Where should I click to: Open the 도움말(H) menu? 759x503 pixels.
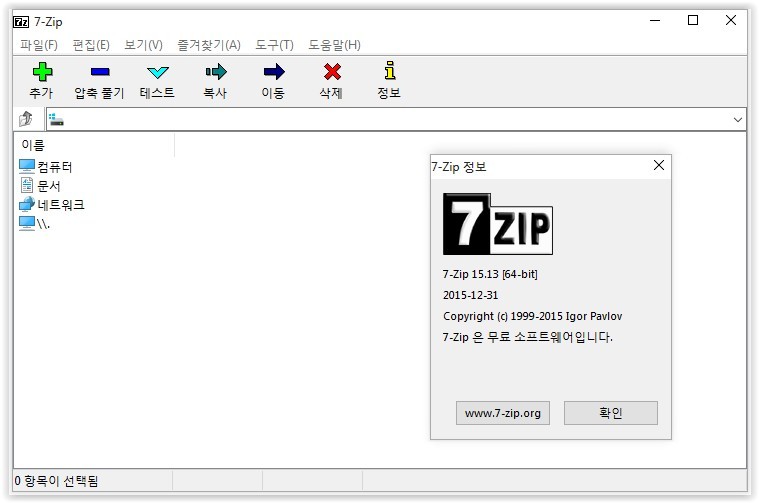pyautogui.click(x=334, y=45)
